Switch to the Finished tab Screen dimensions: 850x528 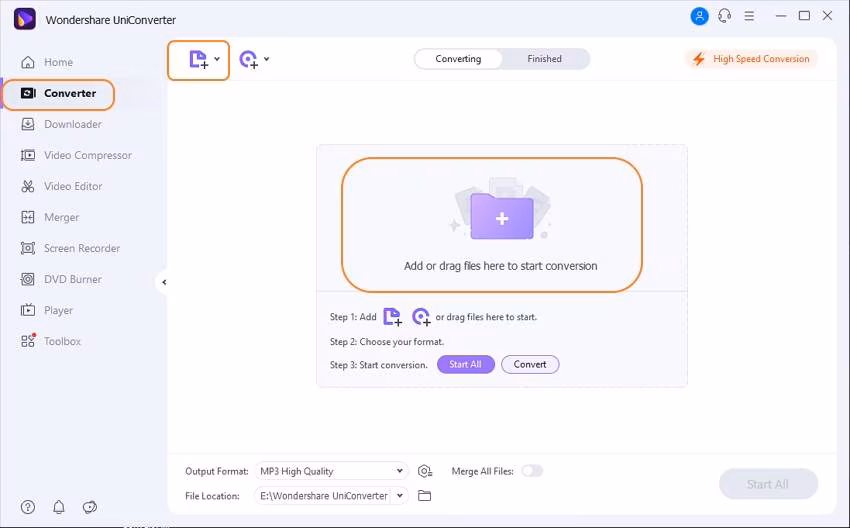pos(544,59)
